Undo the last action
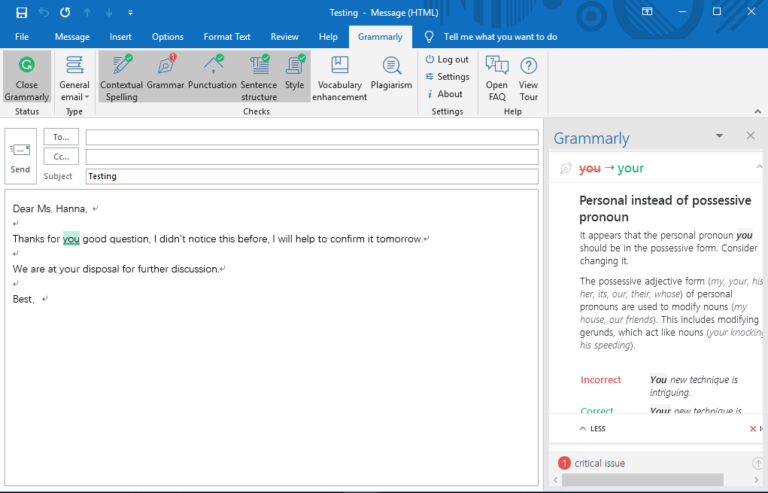 [44, 13]
